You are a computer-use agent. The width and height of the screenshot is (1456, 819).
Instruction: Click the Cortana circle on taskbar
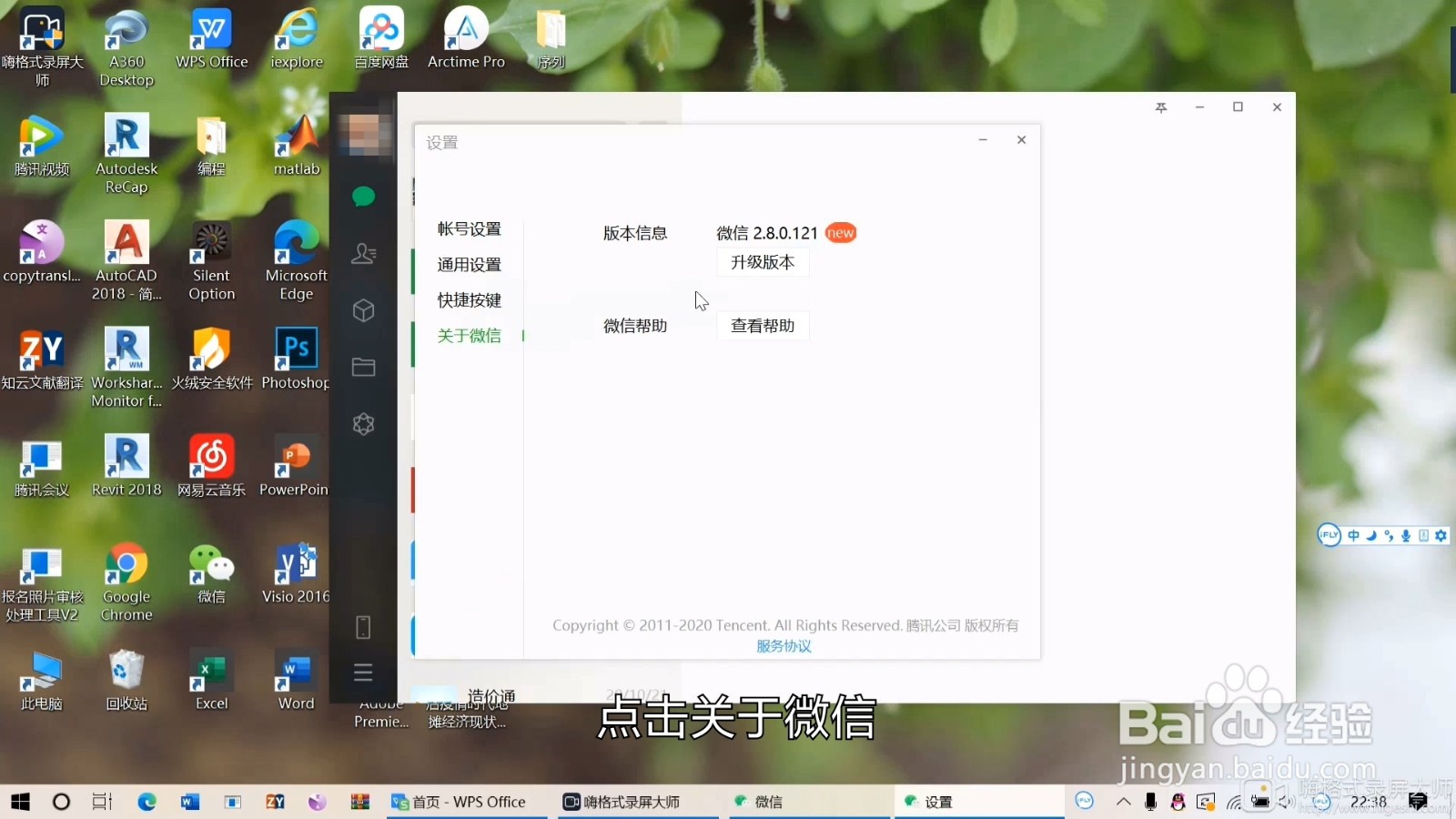[61, 802]
